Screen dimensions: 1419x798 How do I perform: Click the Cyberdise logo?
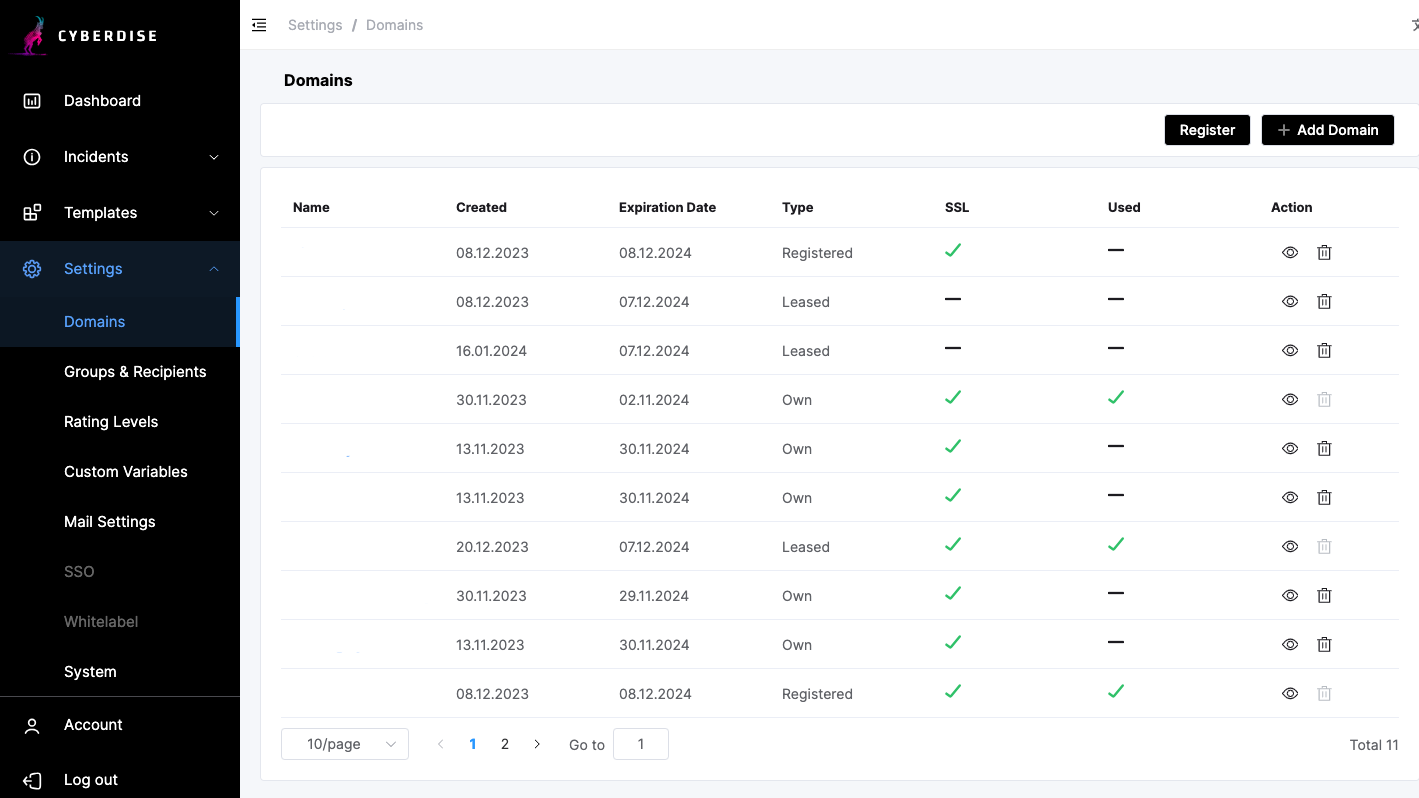(x=86, y=36)
